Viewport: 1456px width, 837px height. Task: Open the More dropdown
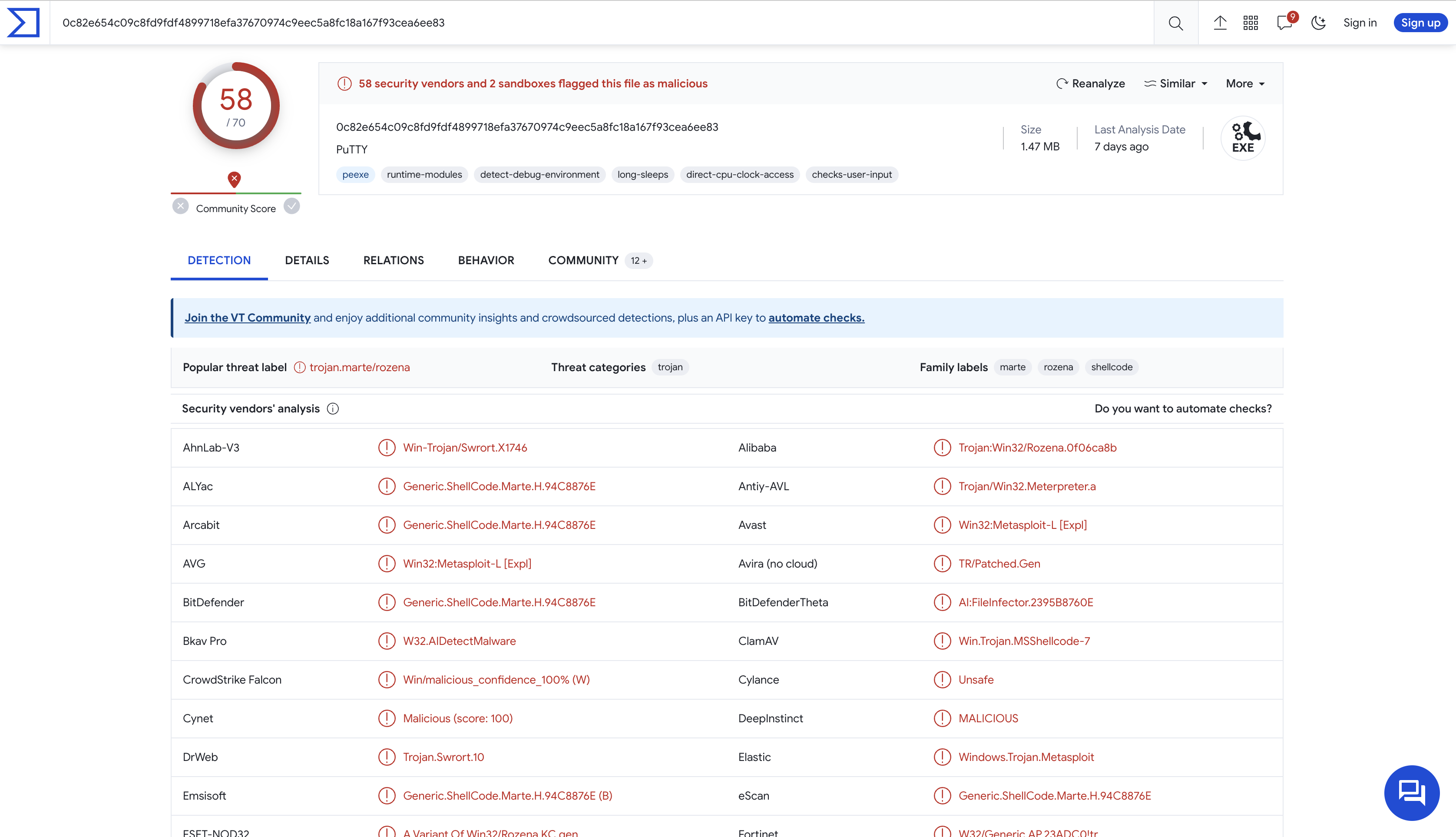[1245, 83]
